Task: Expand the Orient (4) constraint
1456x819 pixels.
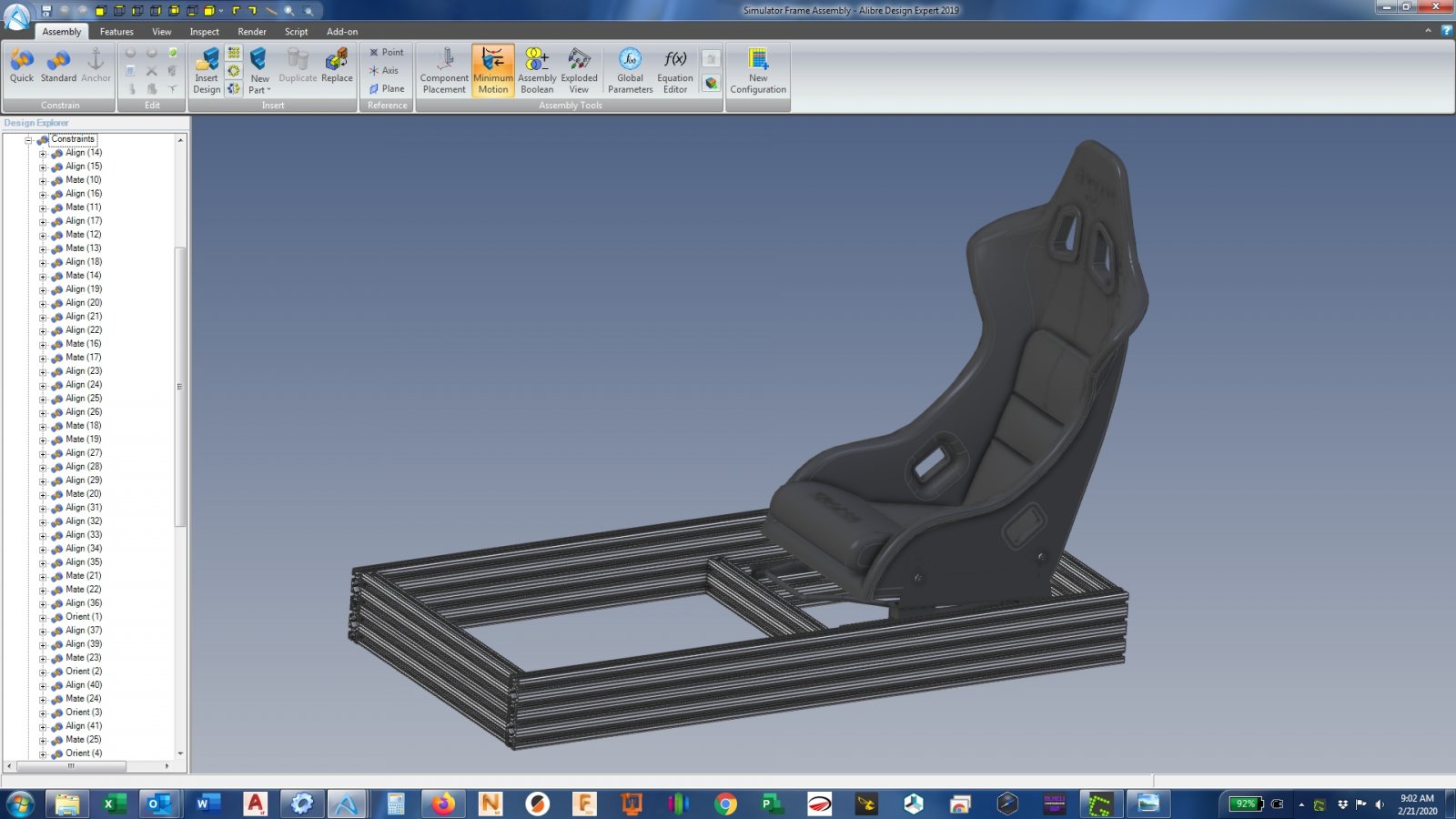Action: tap(43, 754)
